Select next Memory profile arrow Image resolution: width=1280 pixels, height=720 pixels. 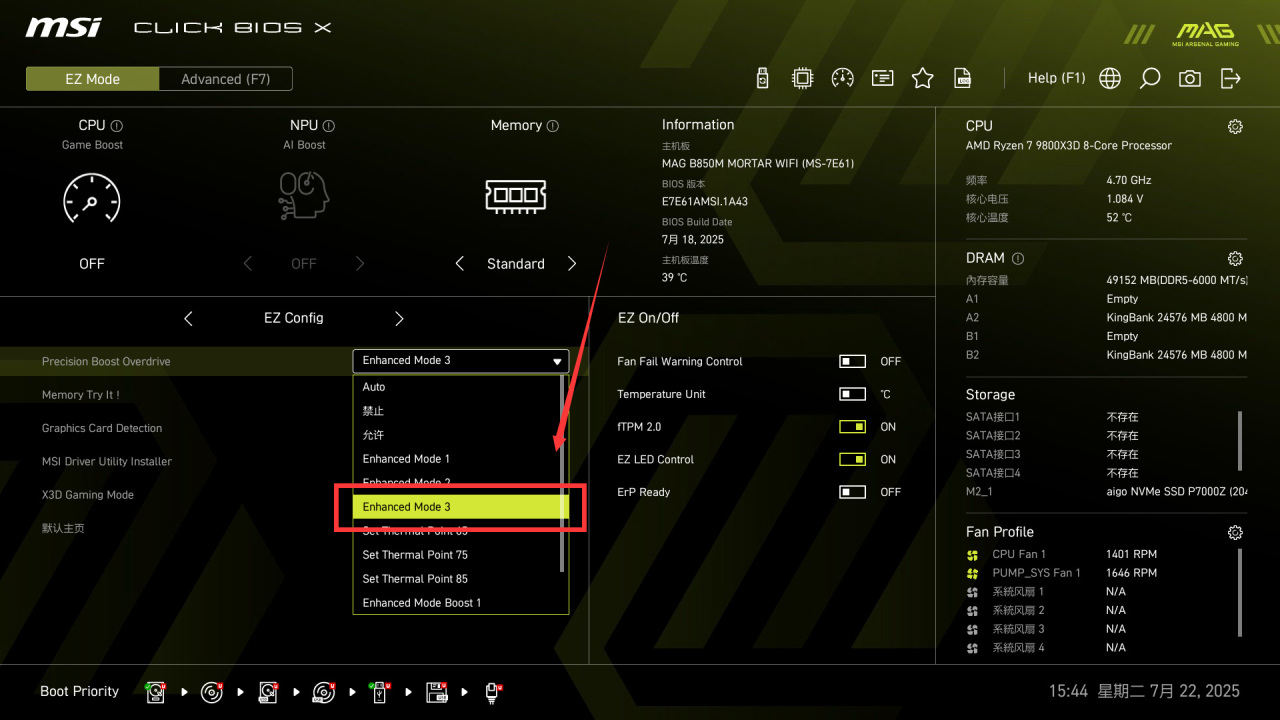point(572,264)
